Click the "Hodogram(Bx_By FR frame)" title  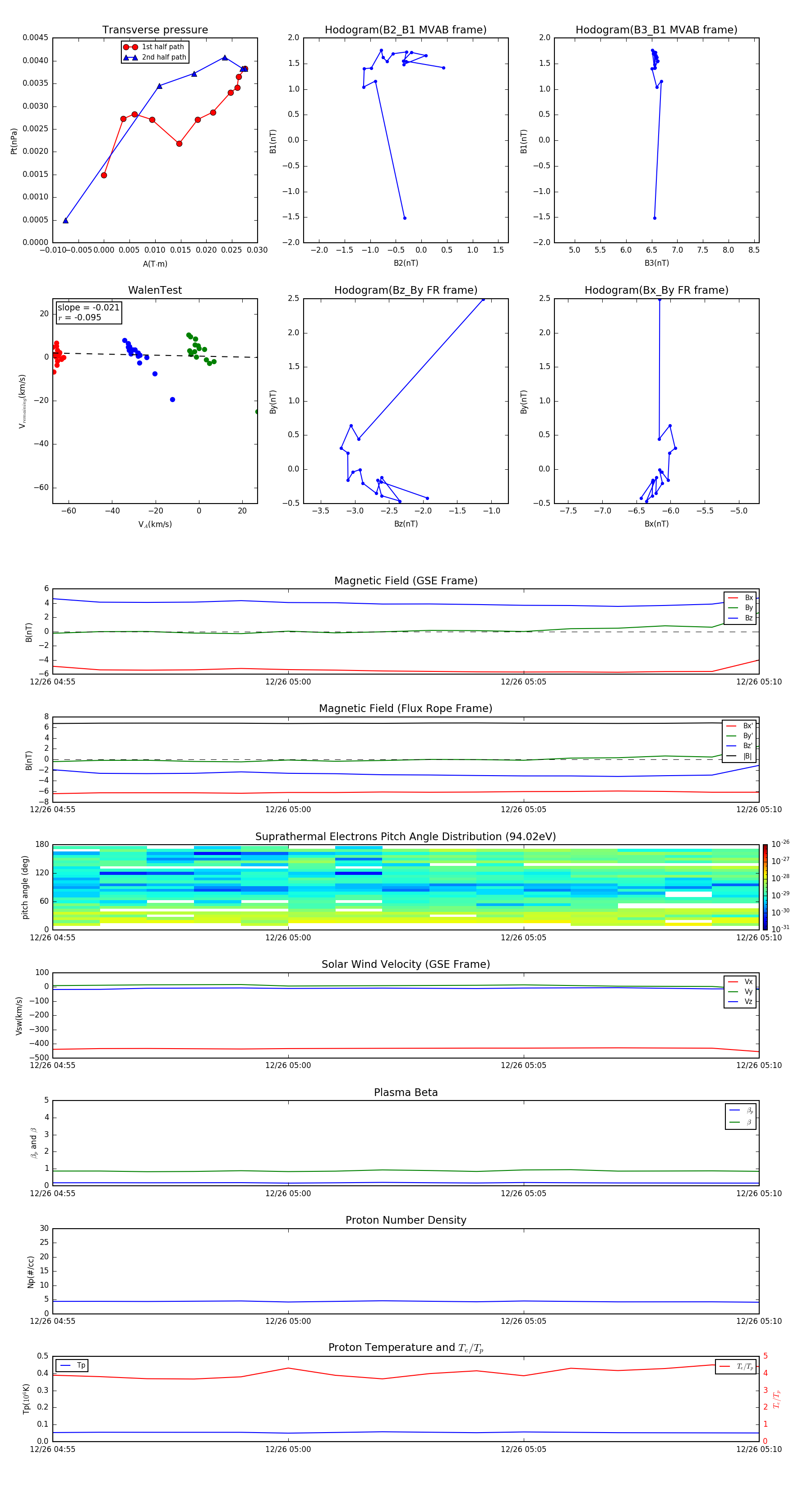pyautogui.click(x=656, y=290)
